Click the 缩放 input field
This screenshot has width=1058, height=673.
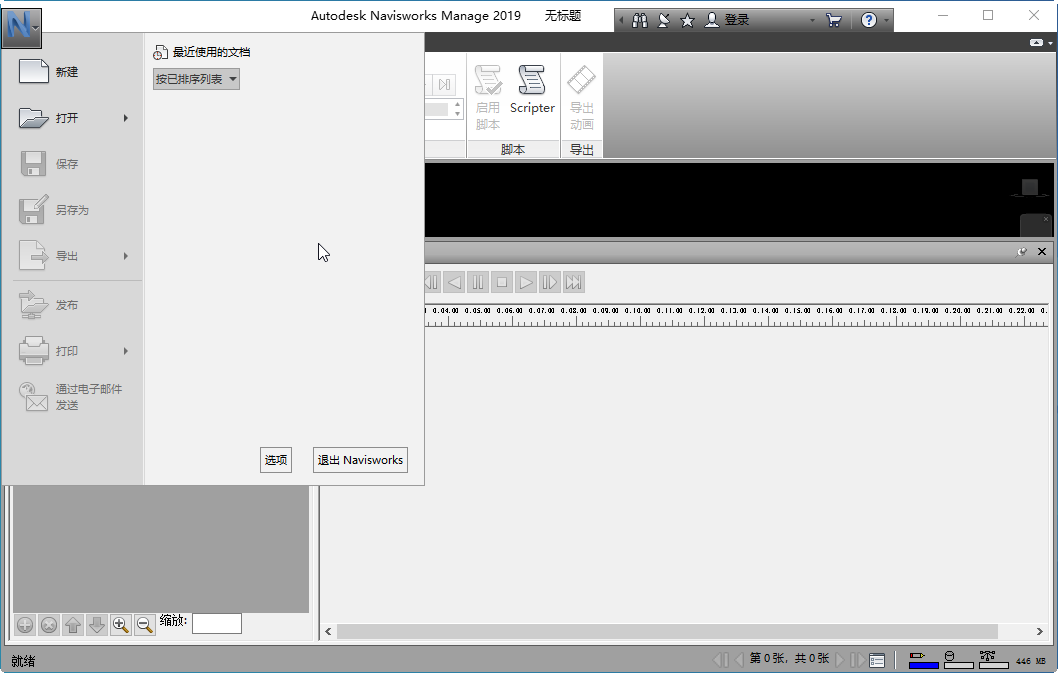tap(217, 624)
